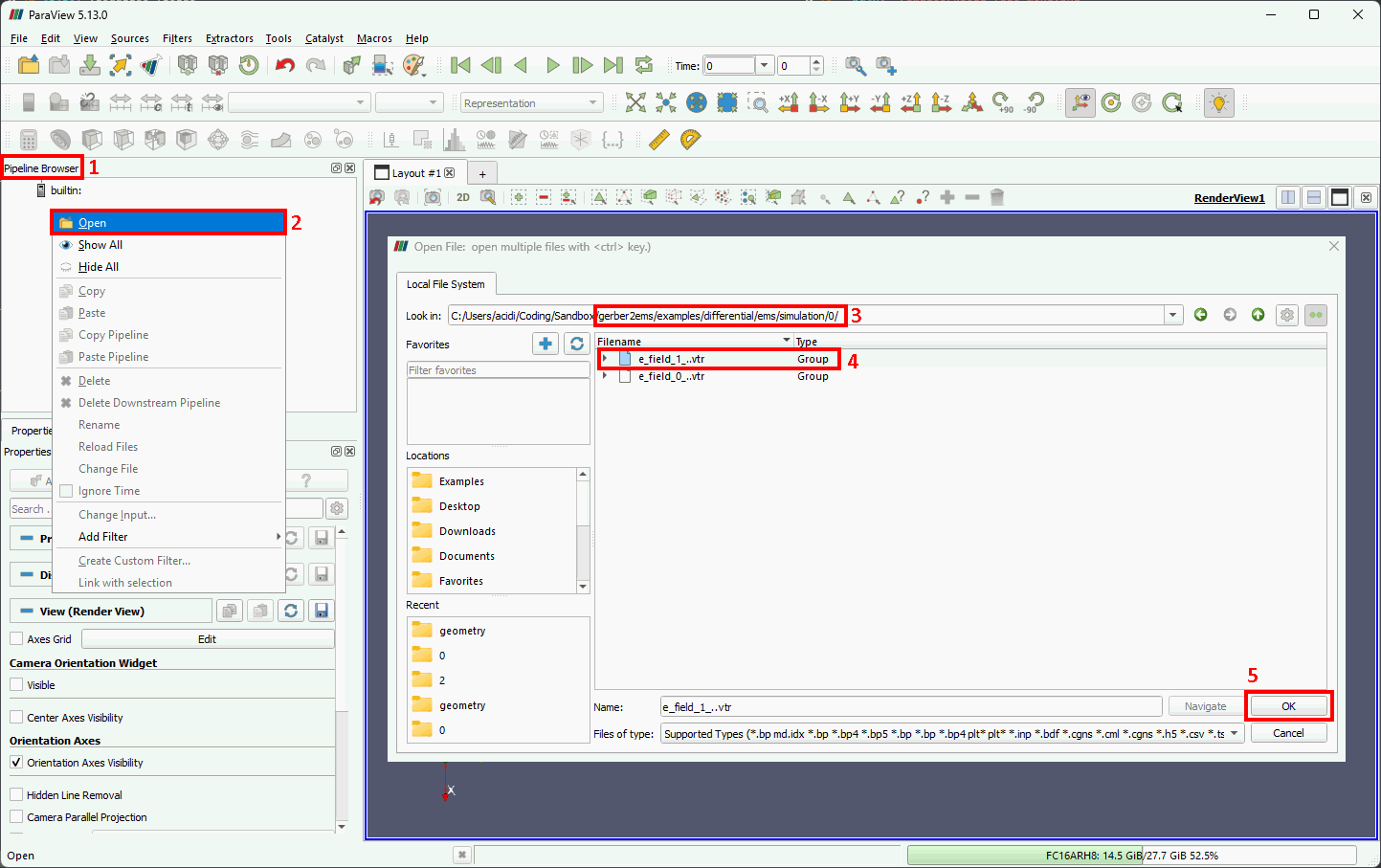The height and width of the screenshot is (868, 1381).
Task: Click the Reset camera icon
Action: point(635,102)
